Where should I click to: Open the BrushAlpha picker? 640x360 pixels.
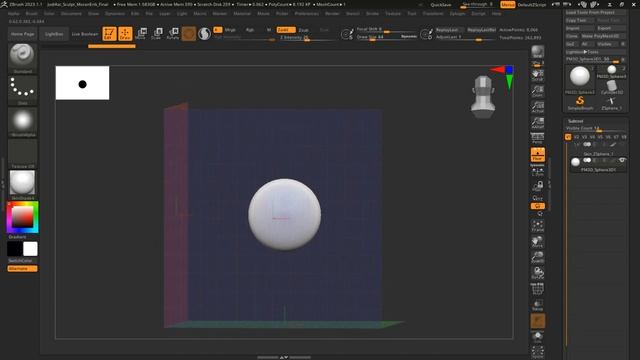tap(22, 122)
